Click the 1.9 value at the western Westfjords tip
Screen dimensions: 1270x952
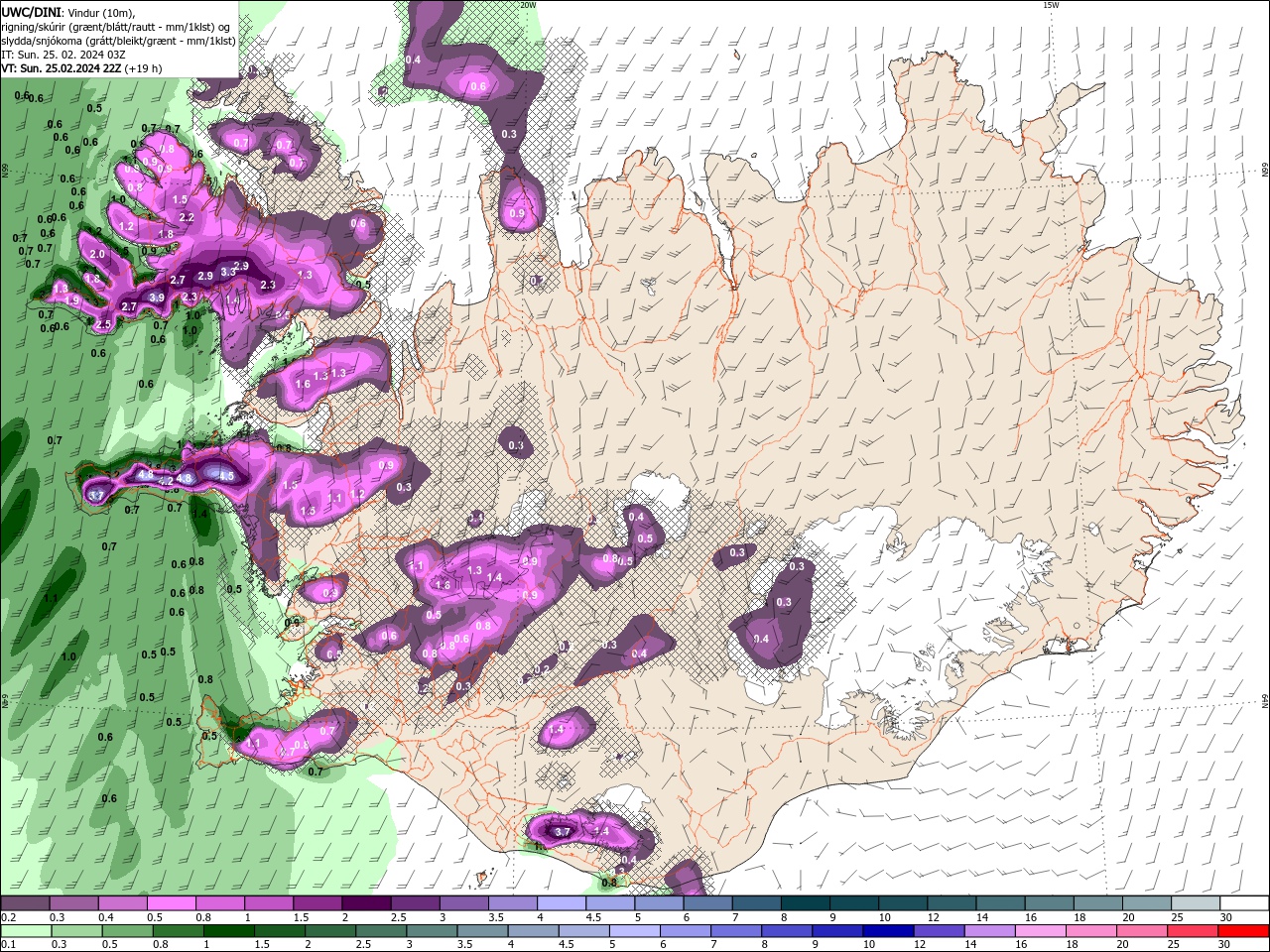pos(71,299)
